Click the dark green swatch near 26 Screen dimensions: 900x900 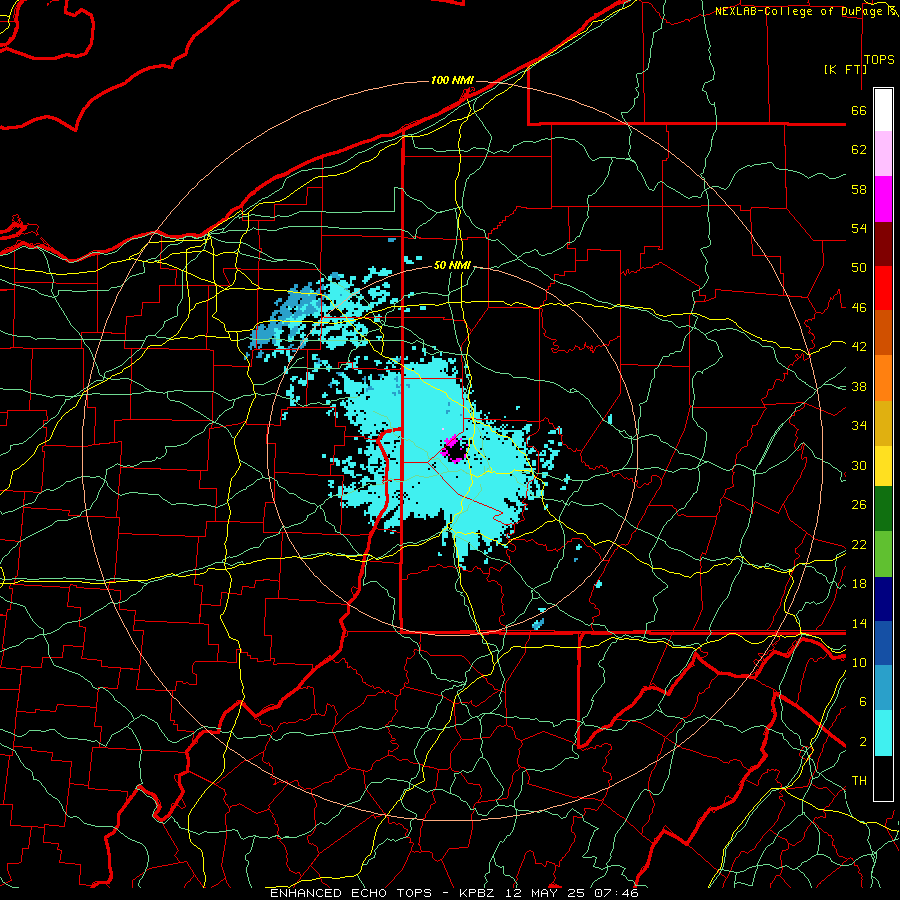click(883, 509)
